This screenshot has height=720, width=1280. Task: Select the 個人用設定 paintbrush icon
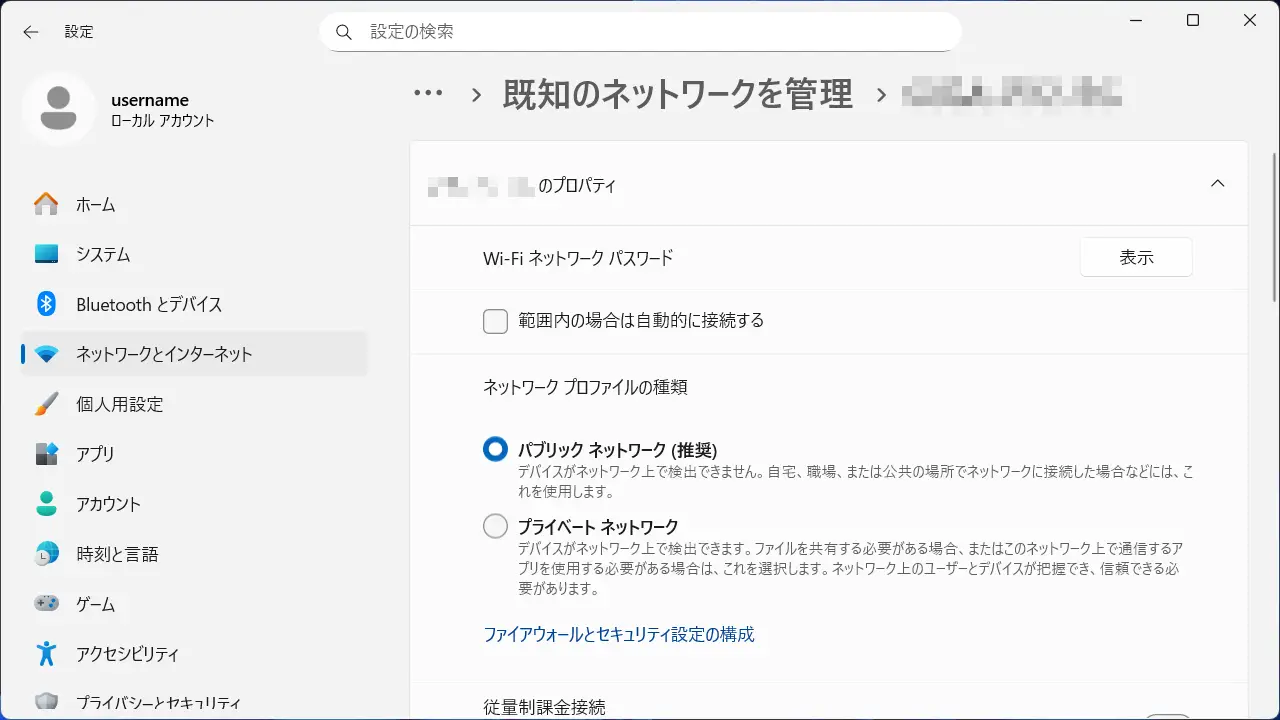pos(46,404)
